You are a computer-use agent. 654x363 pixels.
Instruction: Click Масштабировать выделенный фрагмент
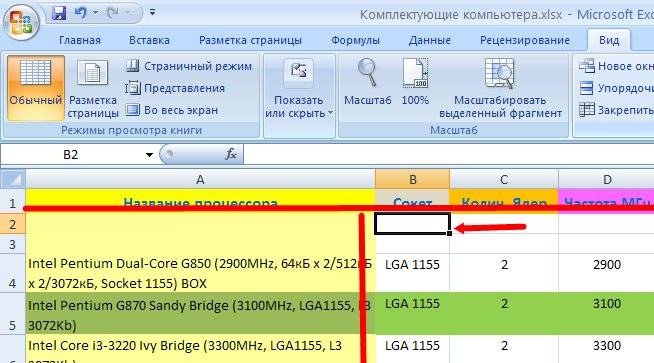pyautogui.click(x=501, y=88)
